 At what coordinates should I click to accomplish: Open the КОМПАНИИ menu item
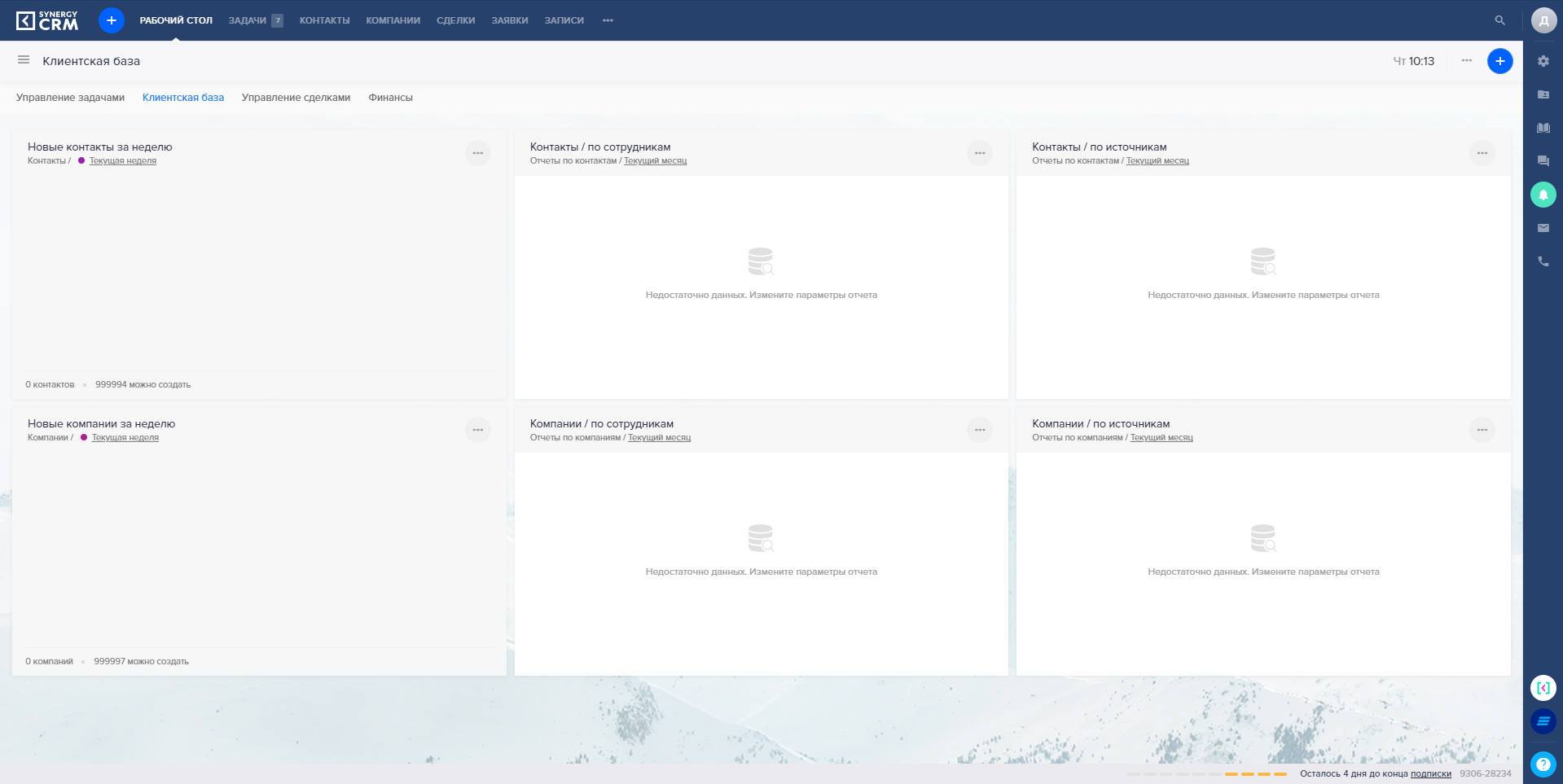[393, 20]
